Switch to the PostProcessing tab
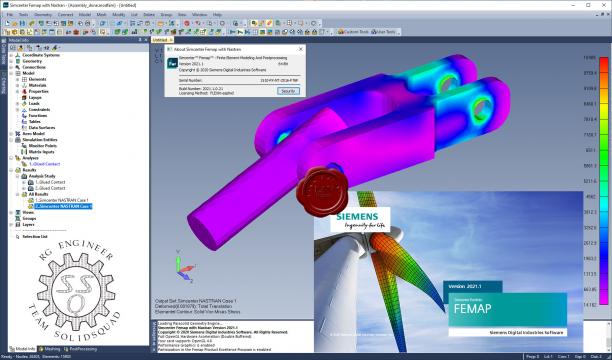Viewport: 612px width, 360px height. click(80, 349)
